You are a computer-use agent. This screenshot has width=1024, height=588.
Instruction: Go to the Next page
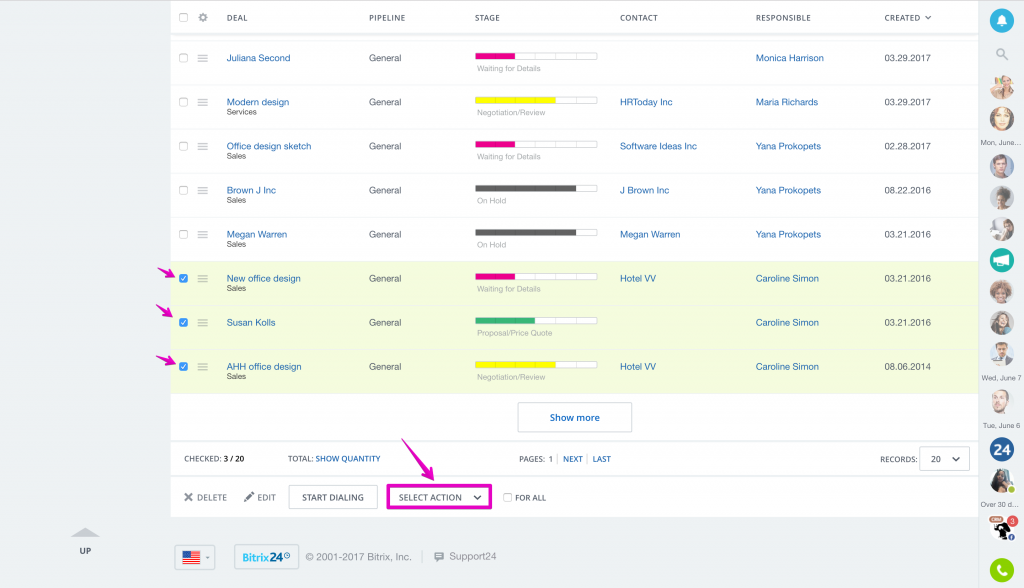(573, 459)
